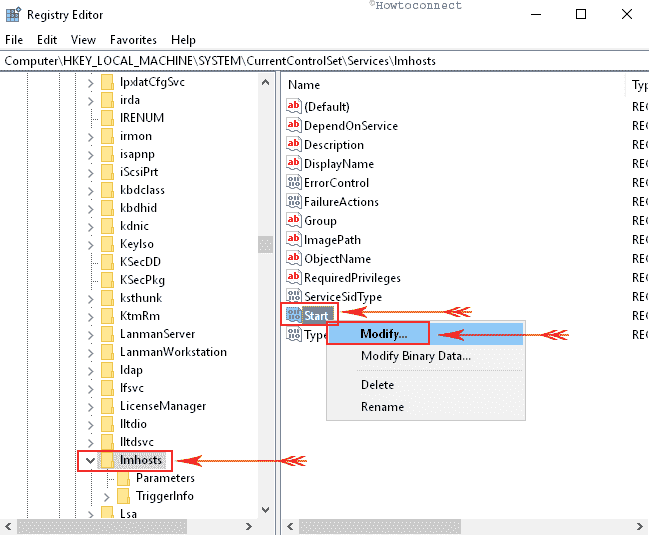Expand the isapnp tree node
This screenshot has height=535, width=649.
pyautogui.click(x=91, y=155)
